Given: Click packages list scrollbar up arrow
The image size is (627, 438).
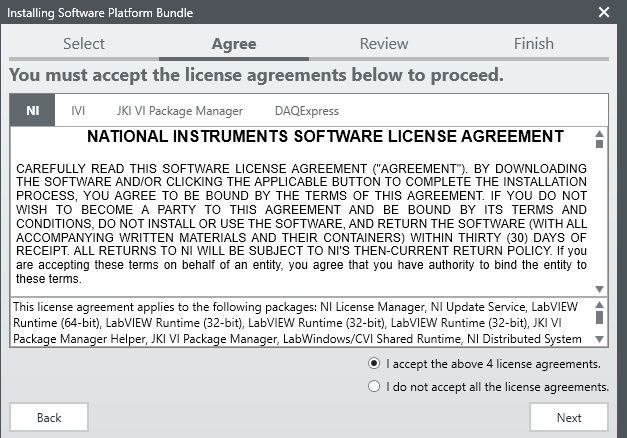Looking at the screenshot, I should click(x=599, y=304).
